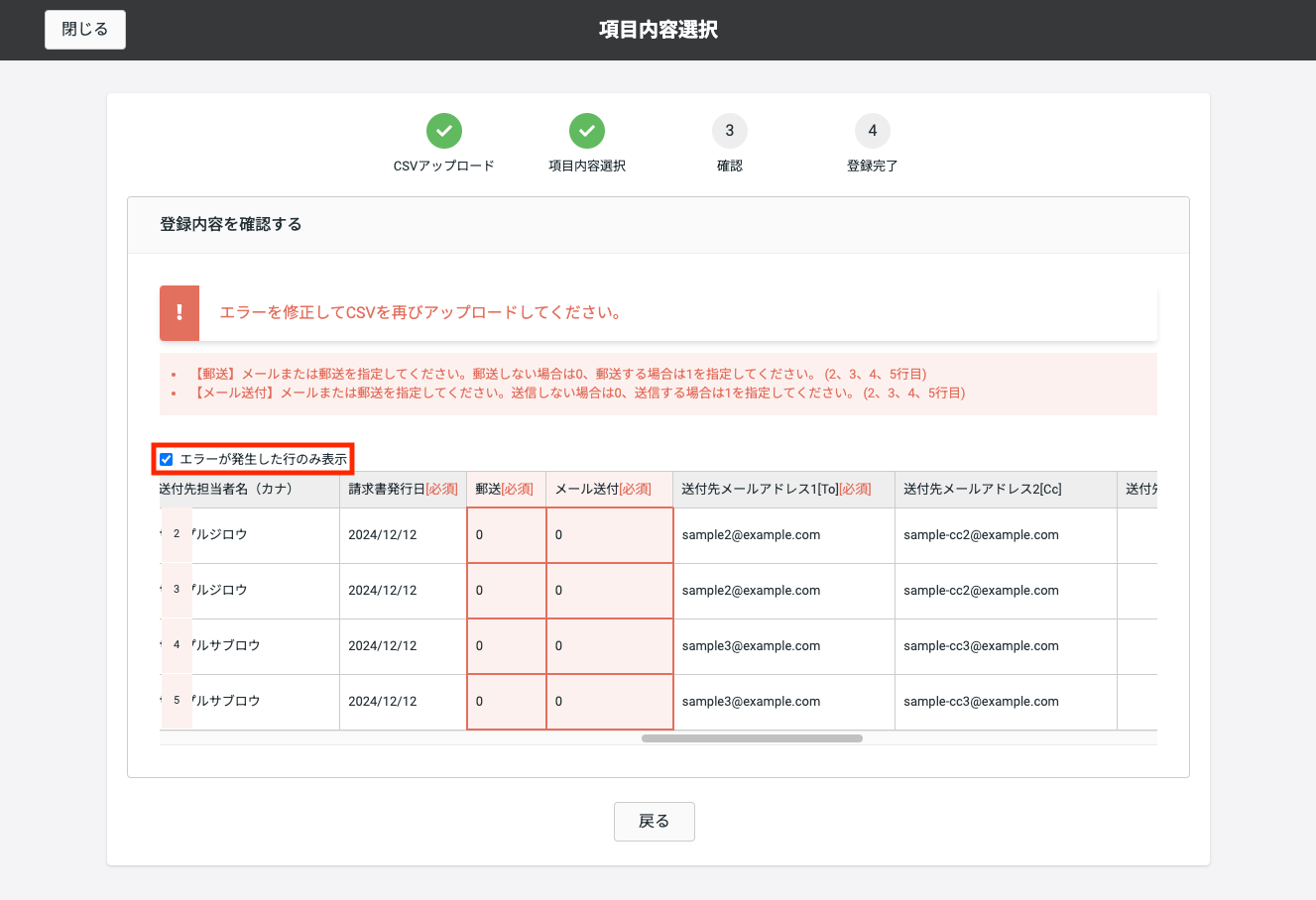Click sample2@example.com in row 3
1316x900 pixels.
[751, 590]
